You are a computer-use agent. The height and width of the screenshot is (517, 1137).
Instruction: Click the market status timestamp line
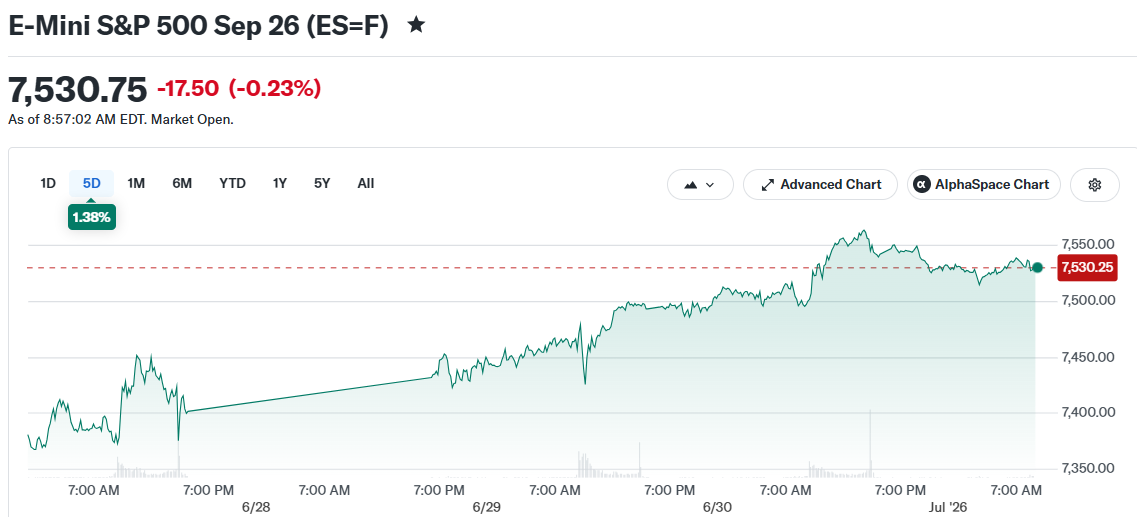pyautogui.click(x=121, y=119)
